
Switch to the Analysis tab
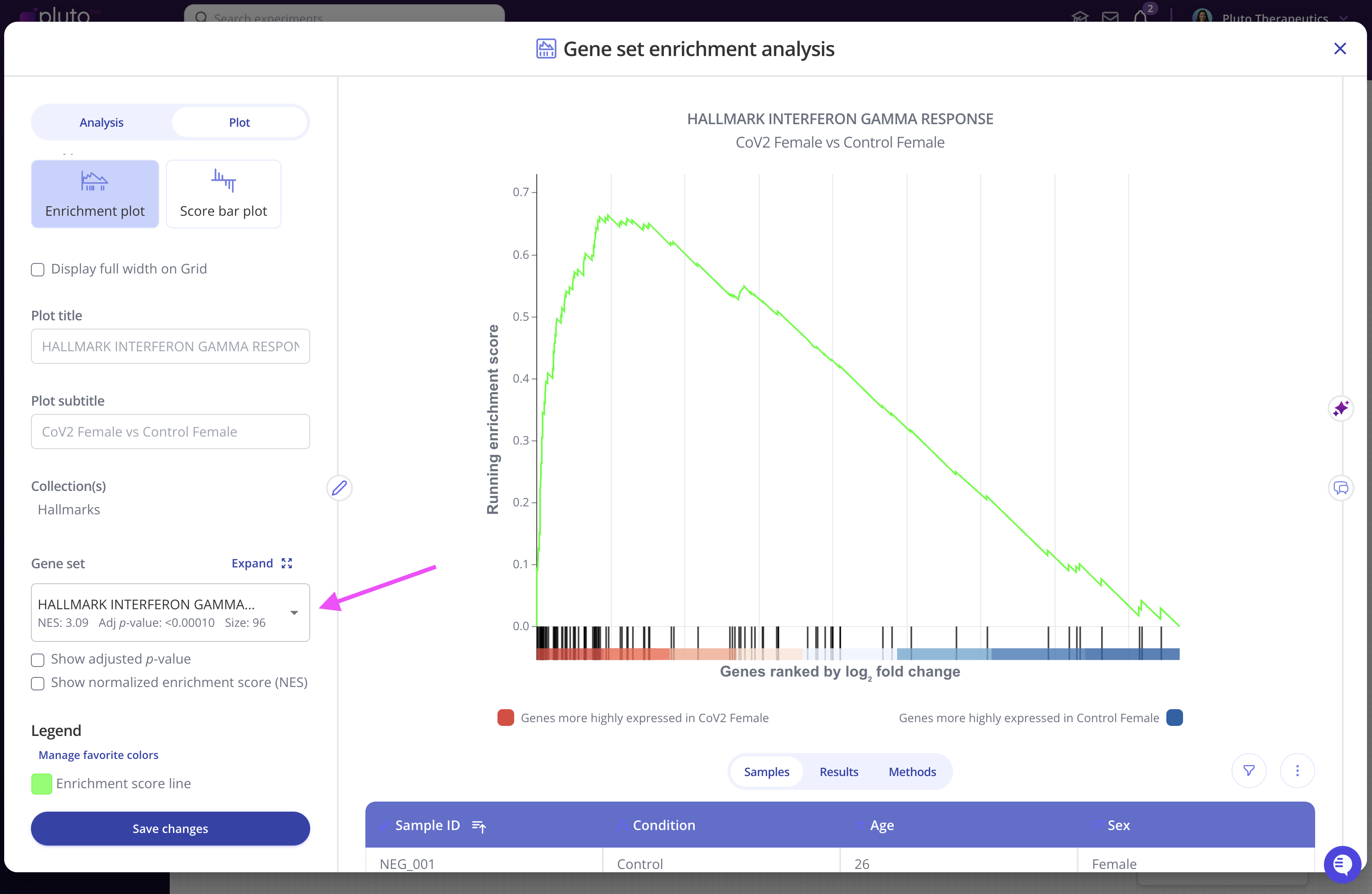(102, 122)
